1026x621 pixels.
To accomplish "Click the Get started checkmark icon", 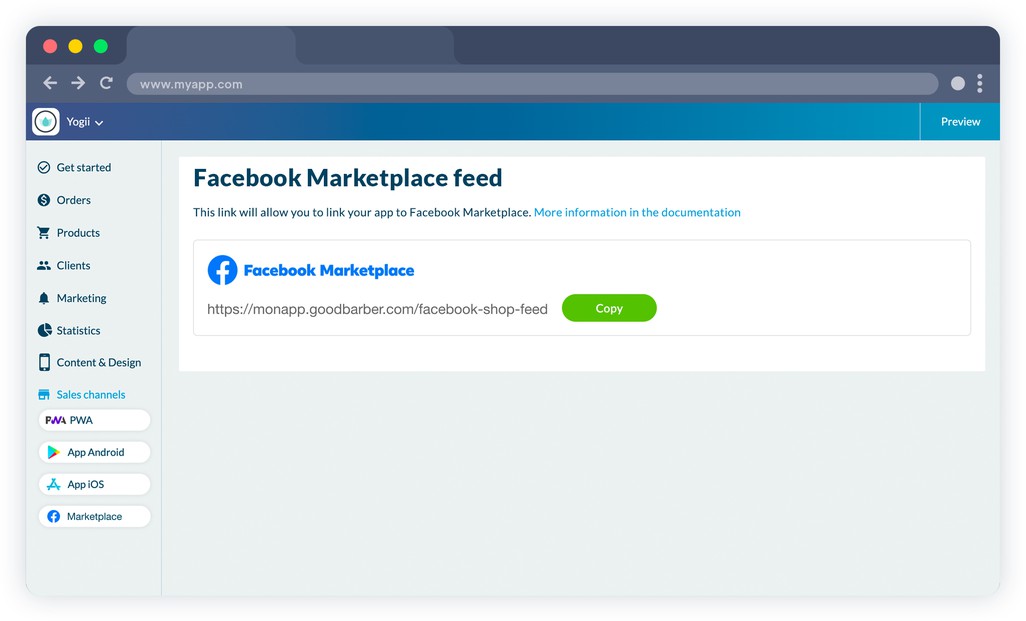I will (x=44, y=168).
